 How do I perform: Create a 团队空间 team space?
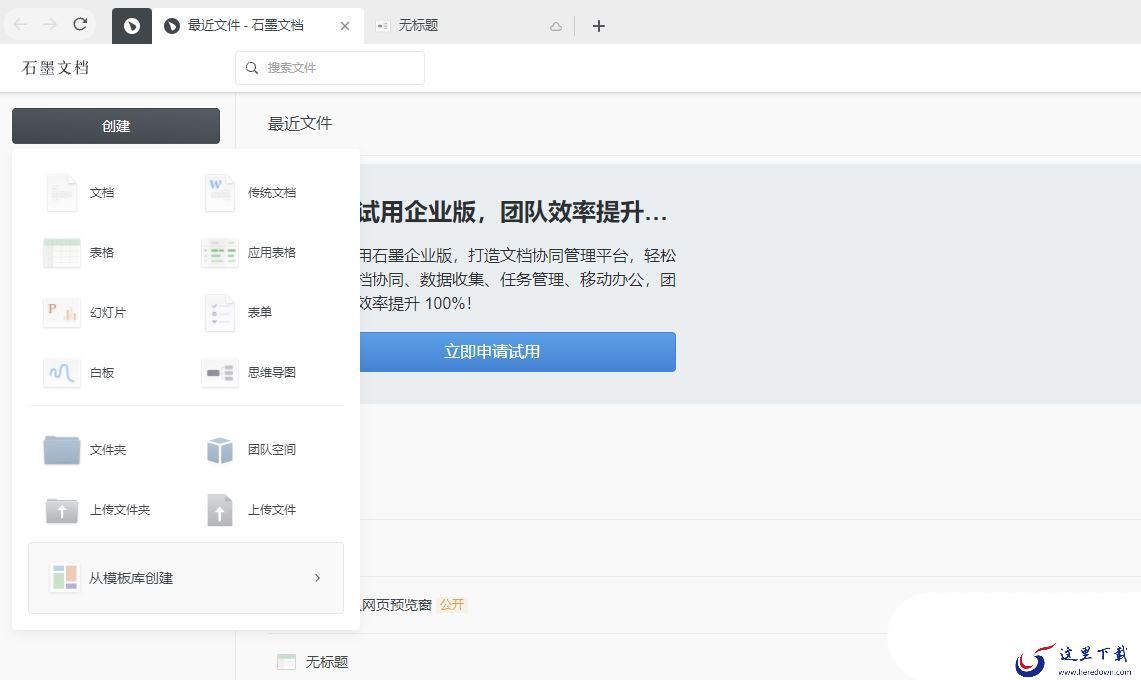(x=250, y=450)
